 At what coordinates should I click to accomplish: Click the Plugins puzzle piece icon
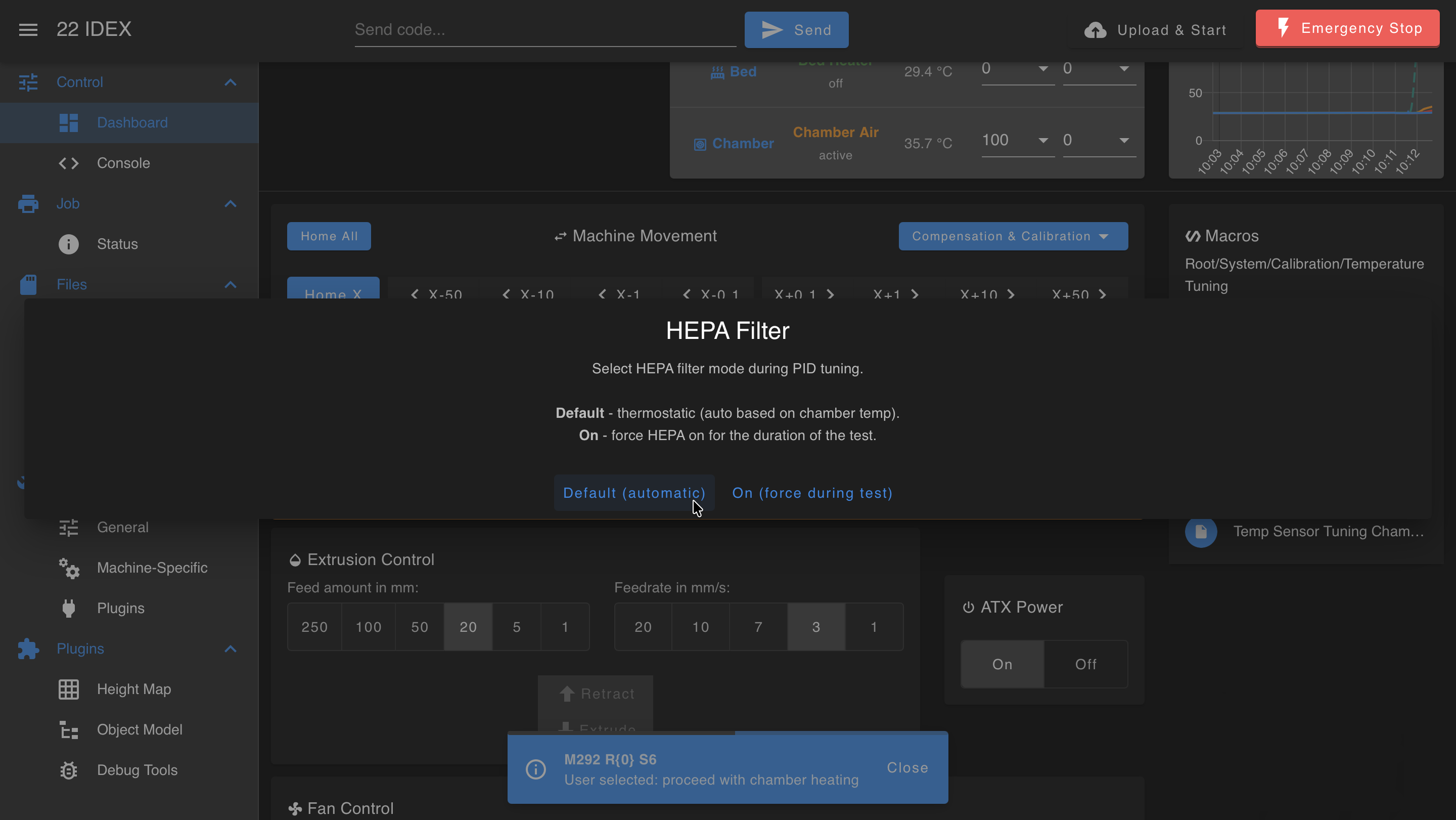pyautogui.click(x=28, y=649)
